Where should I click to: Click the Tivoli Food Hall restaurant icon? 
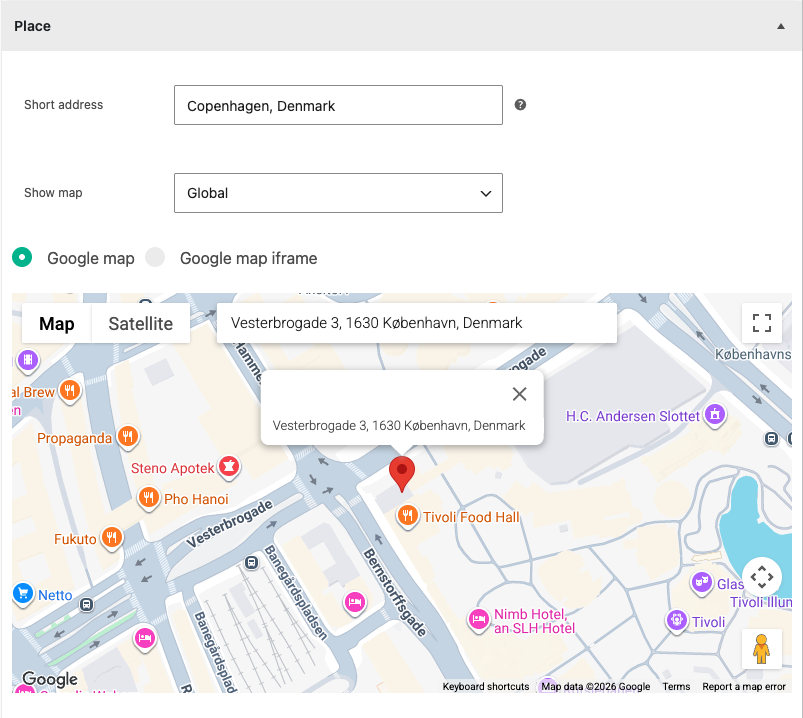[408, 516]
